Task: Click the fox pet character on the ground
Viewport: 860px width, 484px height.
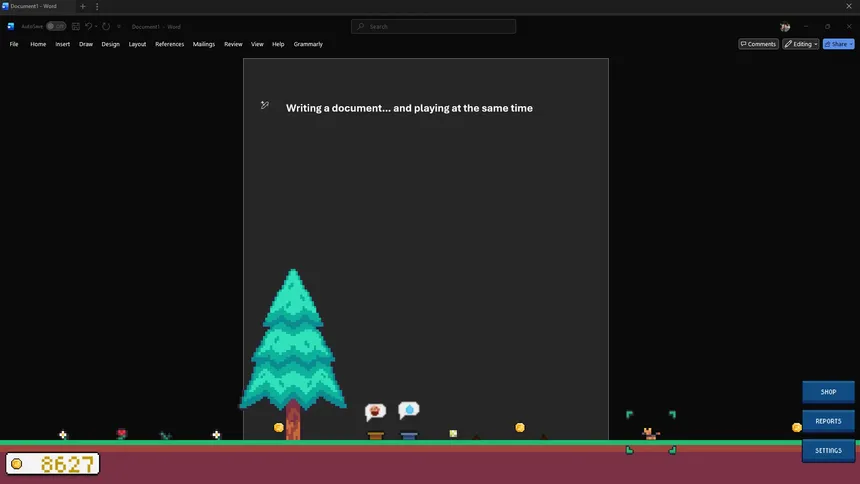Action: click(650, 433)
